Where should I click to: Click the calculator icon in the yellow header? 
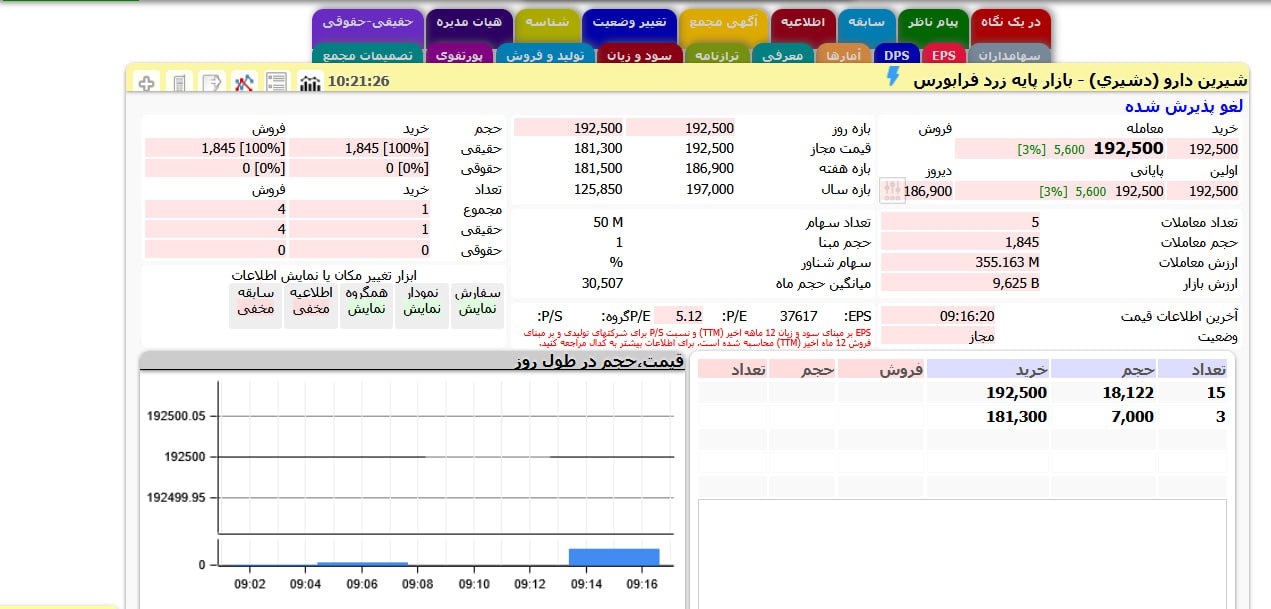179,82
